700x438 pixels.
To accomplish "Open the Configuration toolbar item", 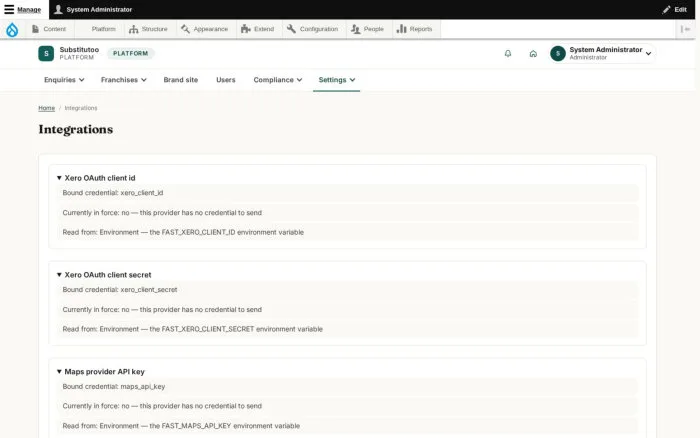I will tap(312, 29).
